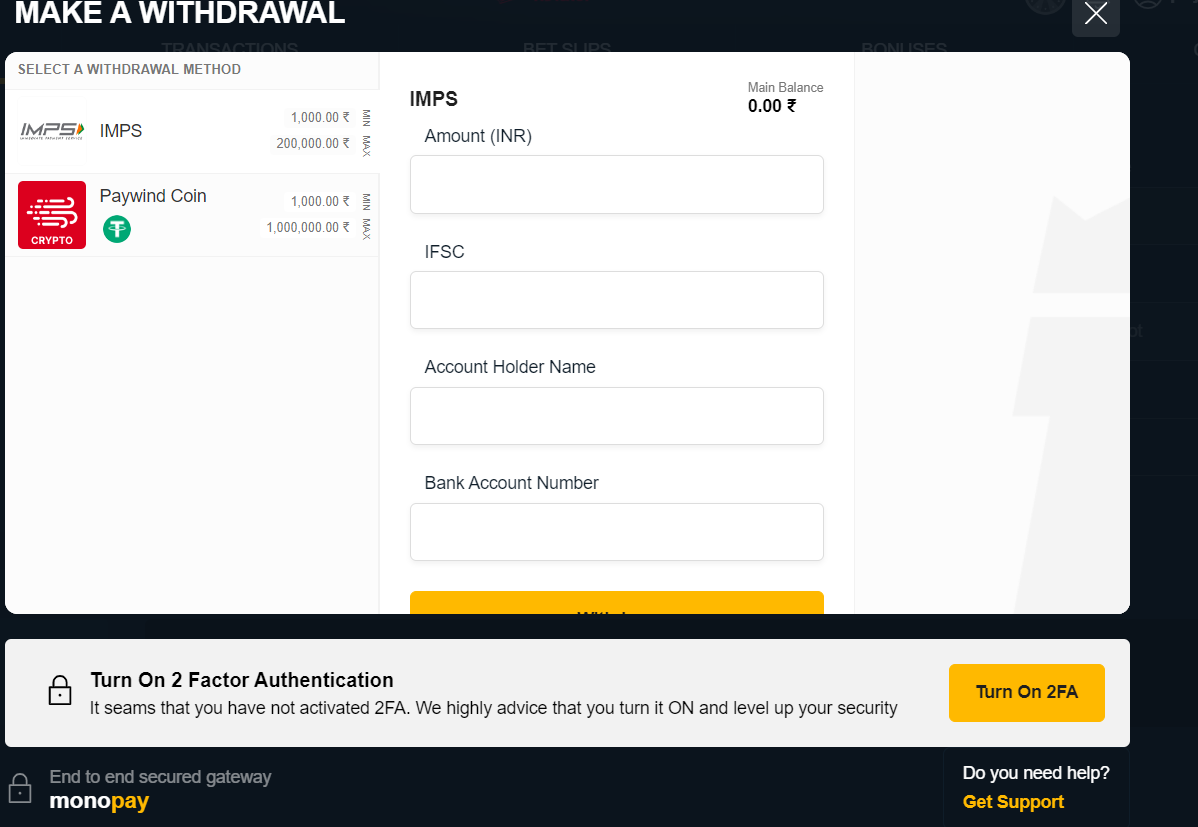This screenshot has height=827, width=1198.
Task: Focus the Amount (INR) field
Action: pos(617,185)
